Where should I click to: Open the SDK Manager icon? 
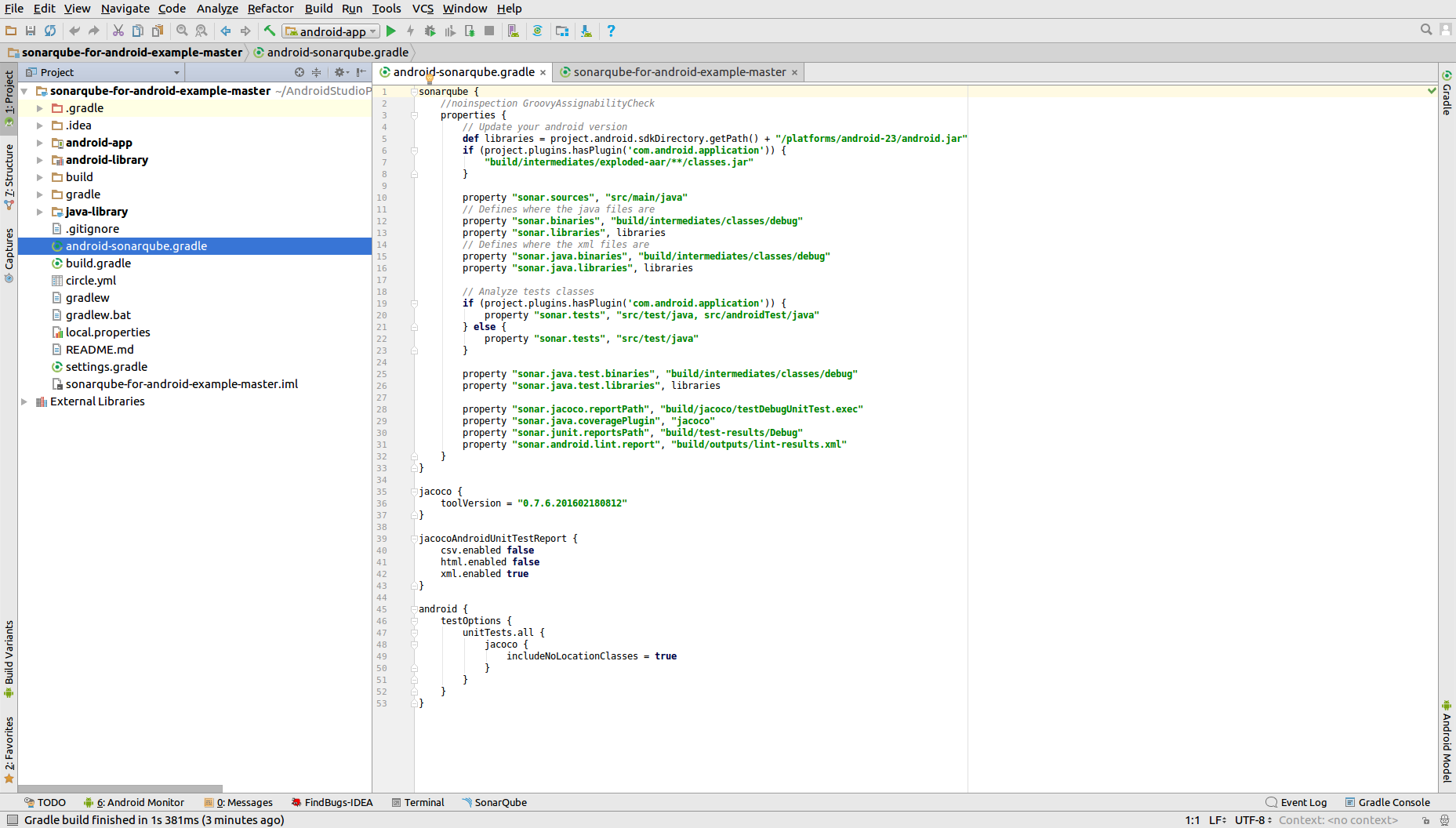(x=586, y=31)
